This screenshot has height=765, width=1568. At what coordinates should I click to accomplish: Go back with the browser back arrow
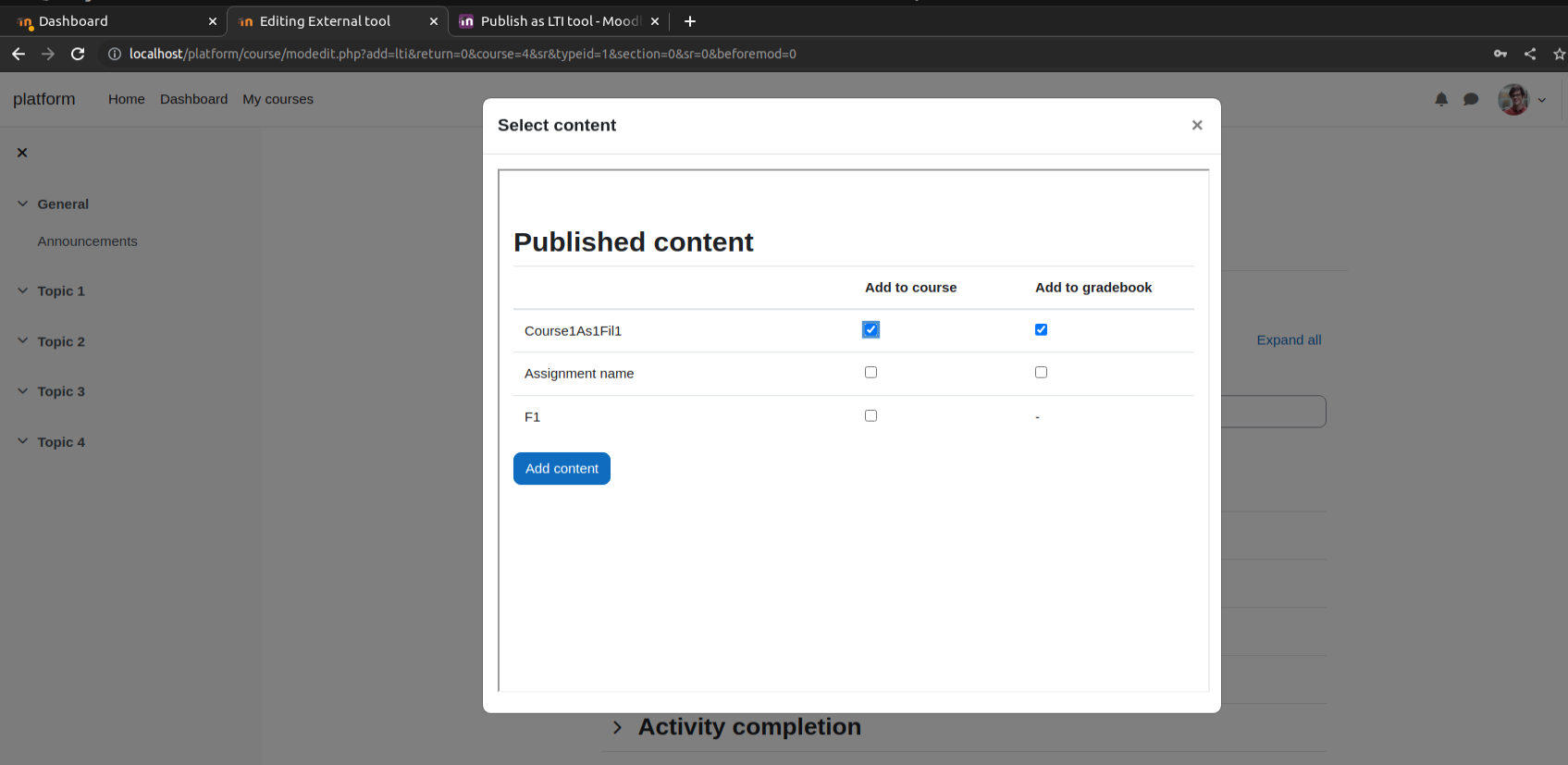19,54
